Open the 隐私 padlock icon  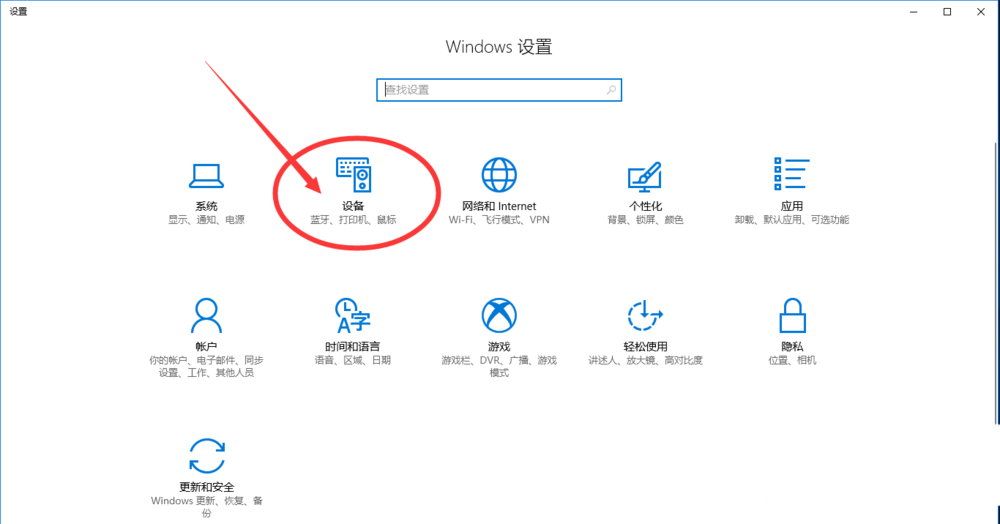point(792,316)
